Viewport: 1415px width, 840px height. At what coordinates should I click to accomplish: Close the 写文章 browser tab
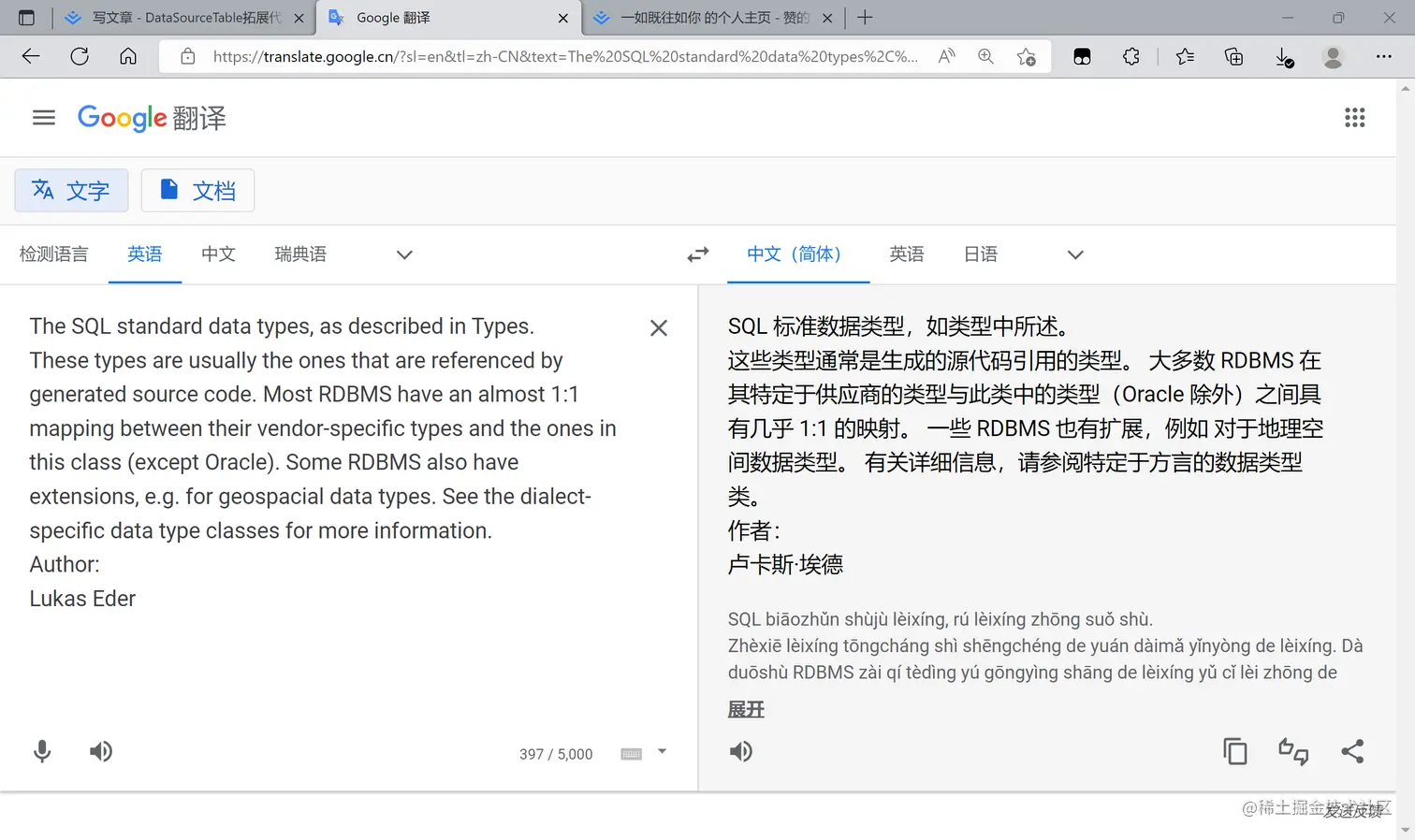299,18
